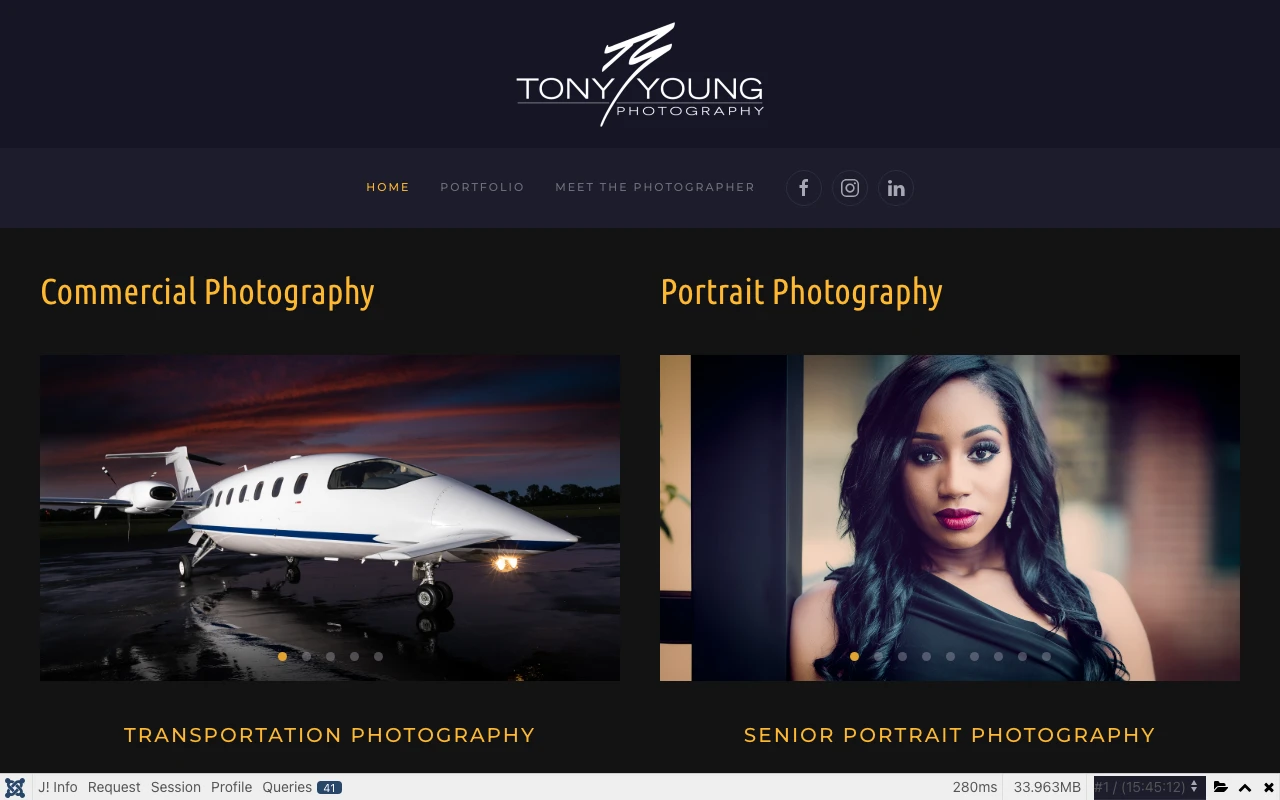Viewport: 1280px width, 800px height.
Task: Click the Tony Young Photography logo
Action: click(640, 74)
